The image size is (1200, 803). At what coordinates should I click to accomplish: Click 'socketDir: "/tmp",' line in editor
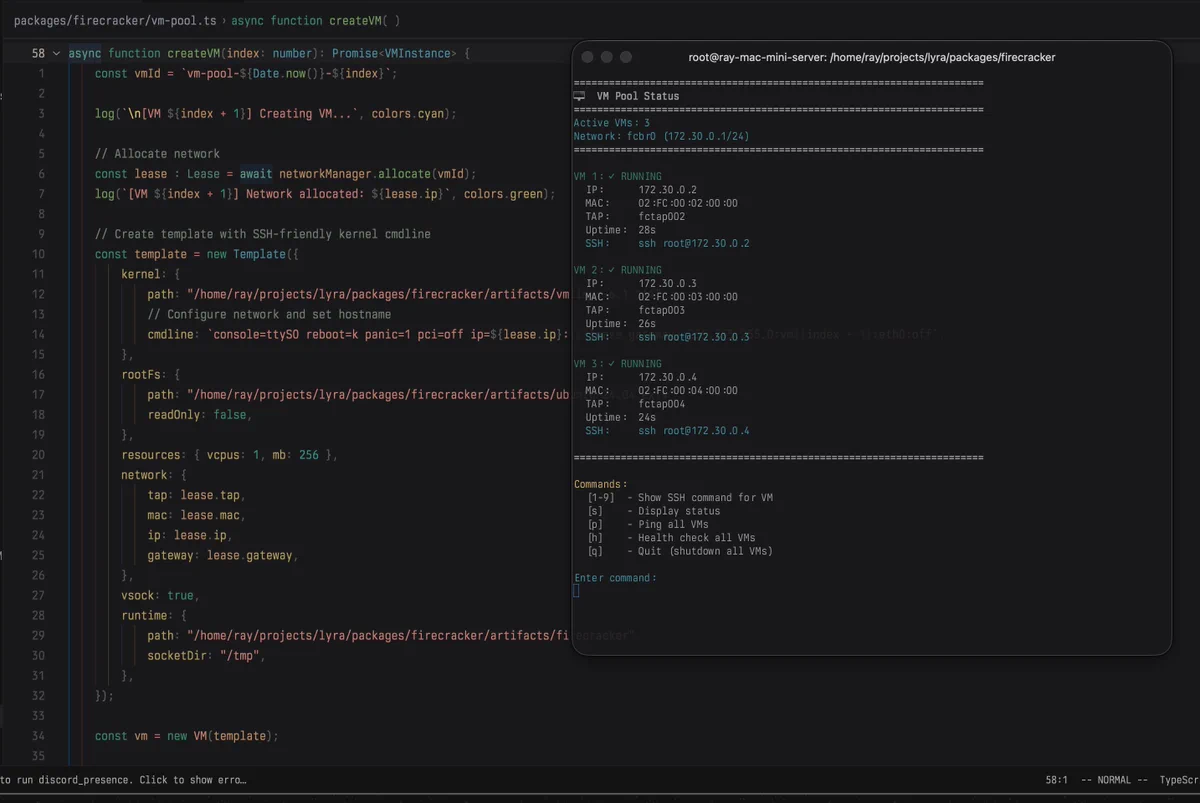(206, 656)
